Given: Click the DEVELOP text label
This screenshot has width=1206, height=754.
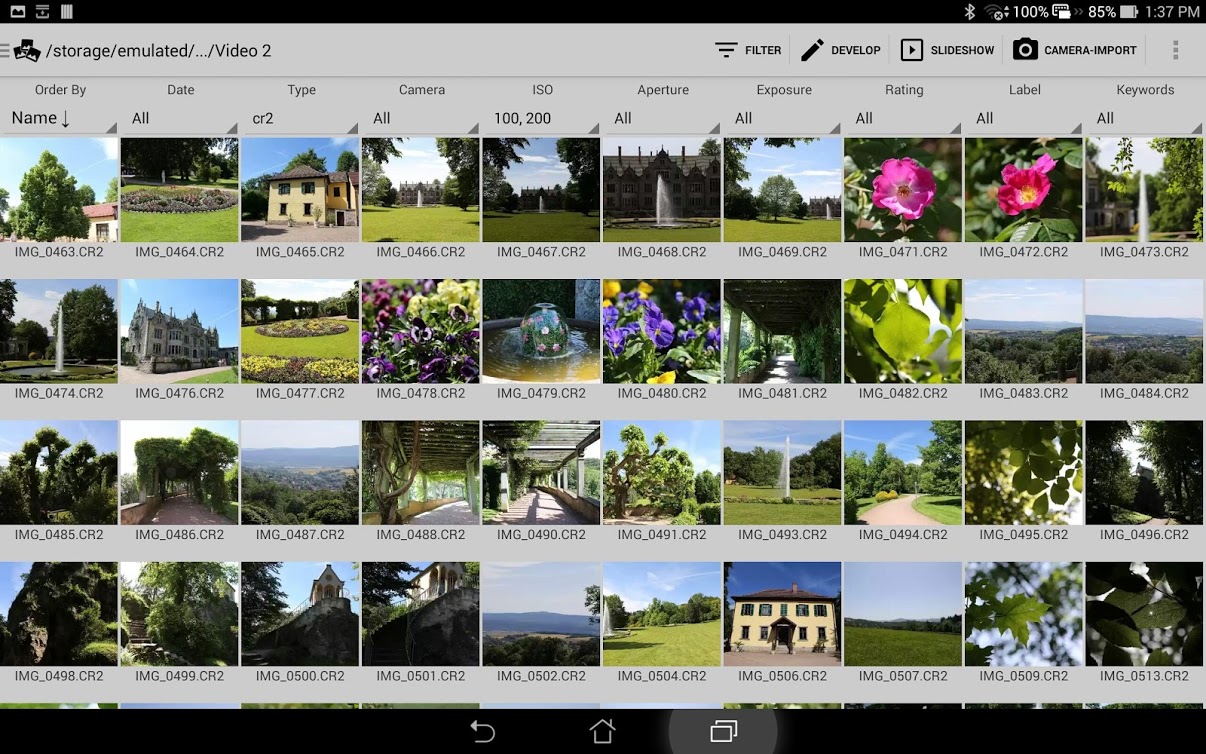Looking at the screenshot, I should pyautogui.click(x=856, y=51).
